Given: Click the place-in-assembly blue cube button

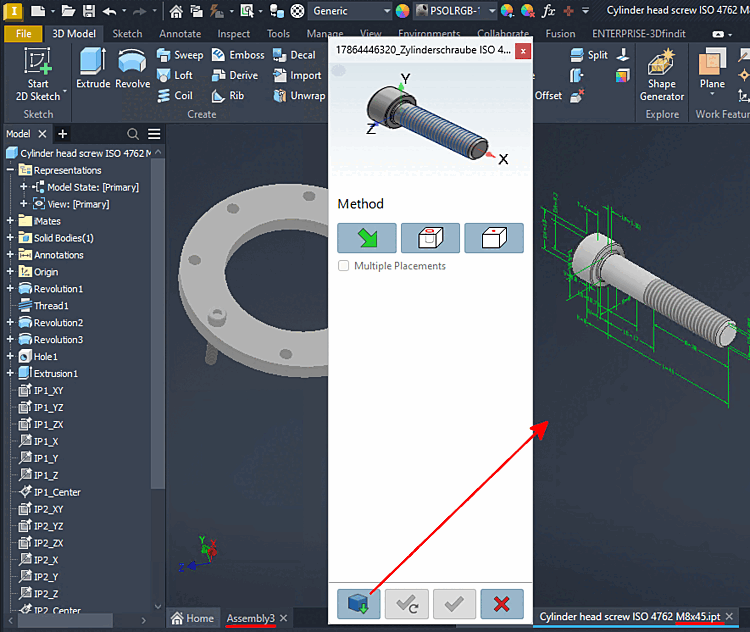Looking at the screenshot, I should tap(358, 604).
